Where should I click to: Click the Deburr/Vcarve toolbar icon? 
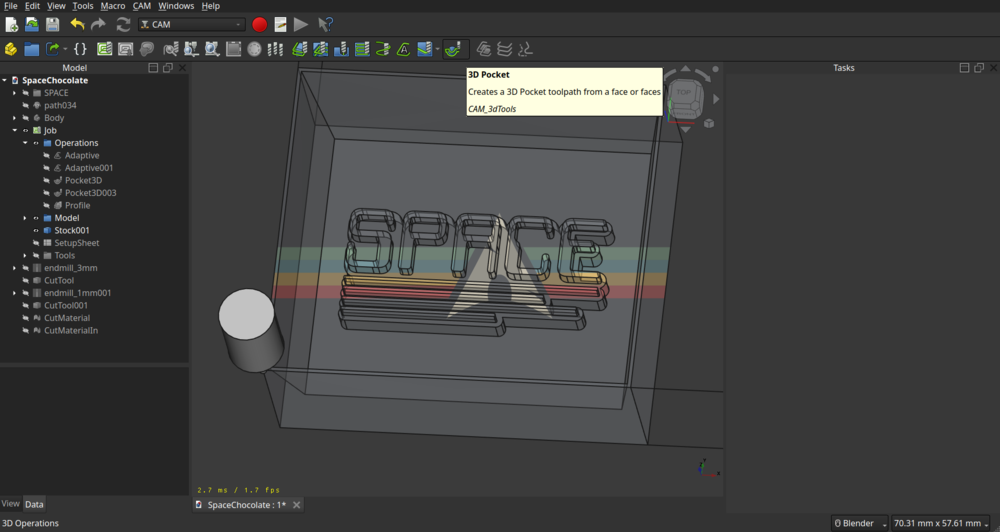click(x=424, y=49)
